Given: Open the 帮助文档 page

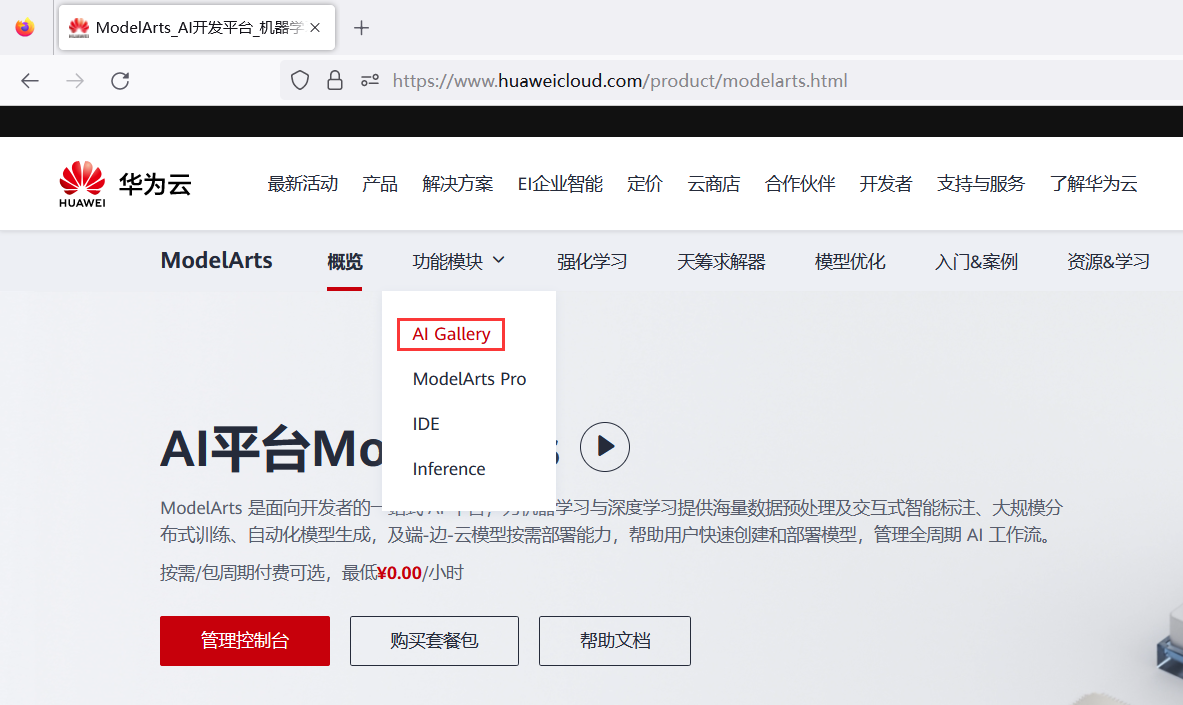Looking at the screenshot, I should tap(614, 640).
